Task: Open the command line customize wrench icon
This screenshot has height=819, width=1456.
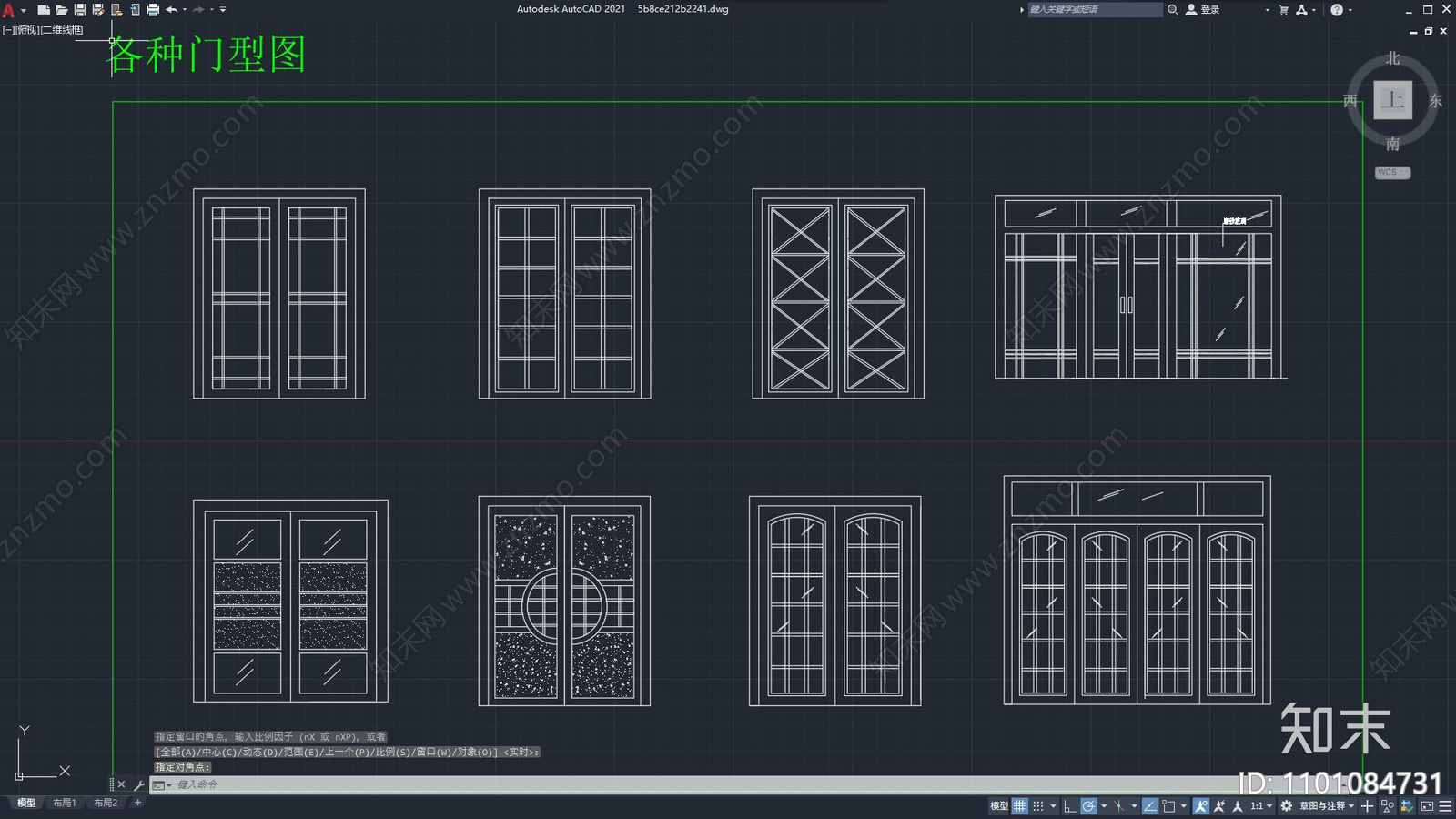Action: 138,784
